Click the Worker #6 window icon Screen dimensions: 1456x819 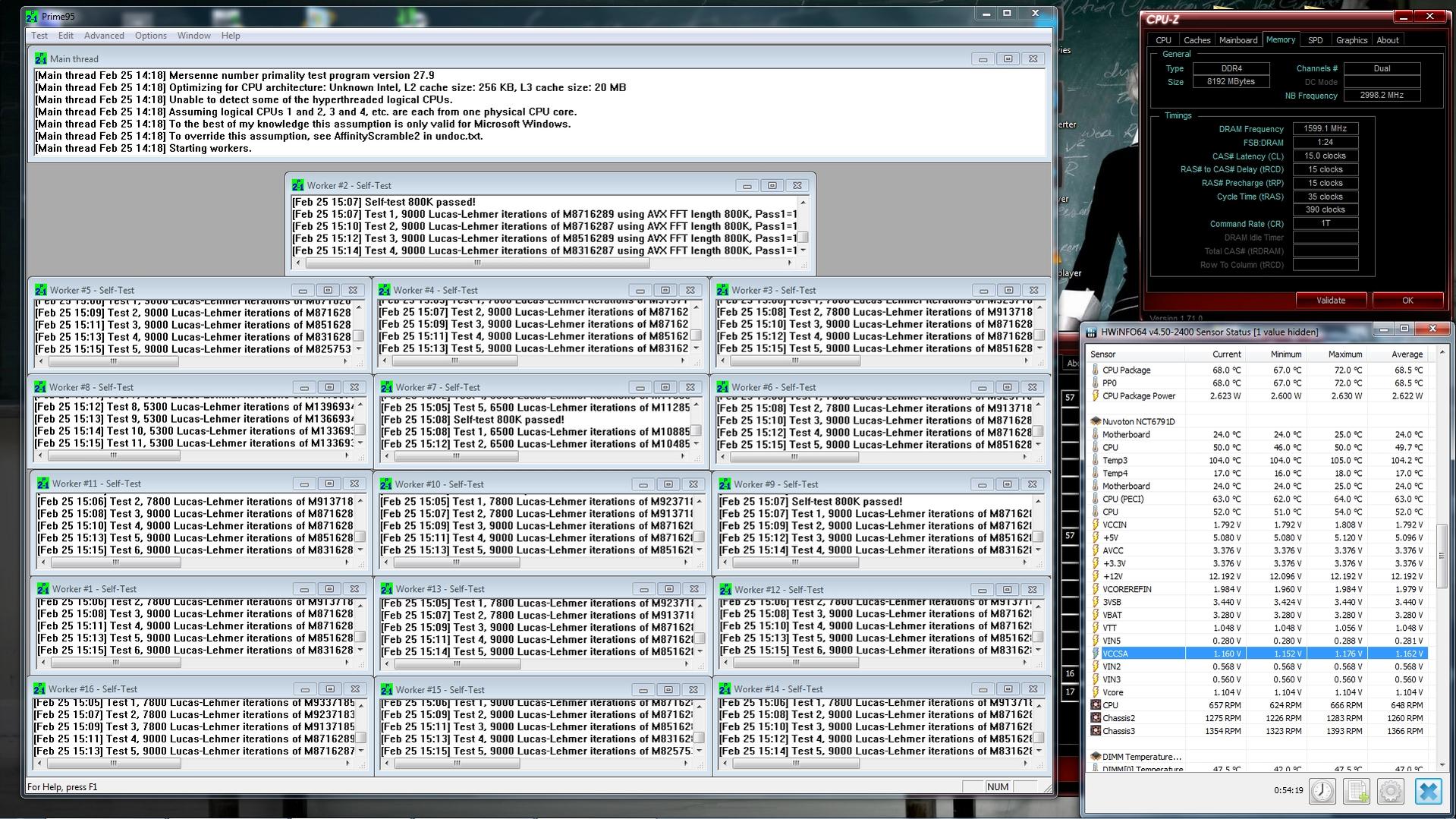click(x=722, y=387)
